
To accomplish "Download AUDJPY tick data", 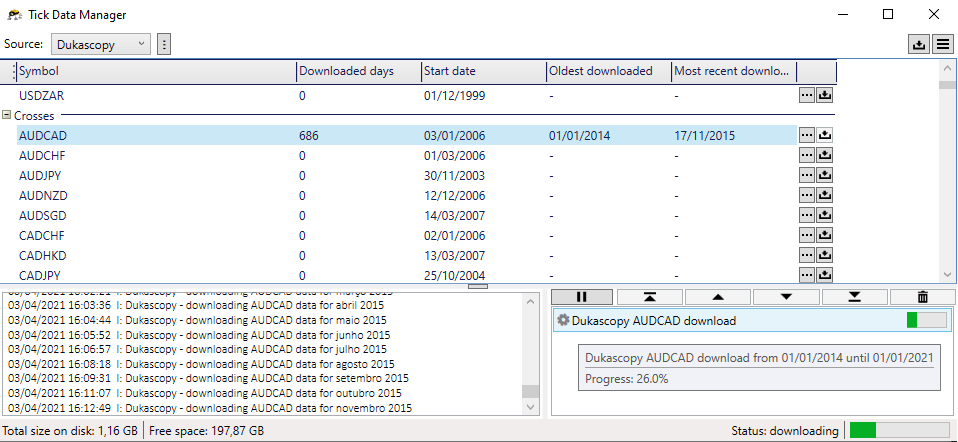I will (825, 175).
